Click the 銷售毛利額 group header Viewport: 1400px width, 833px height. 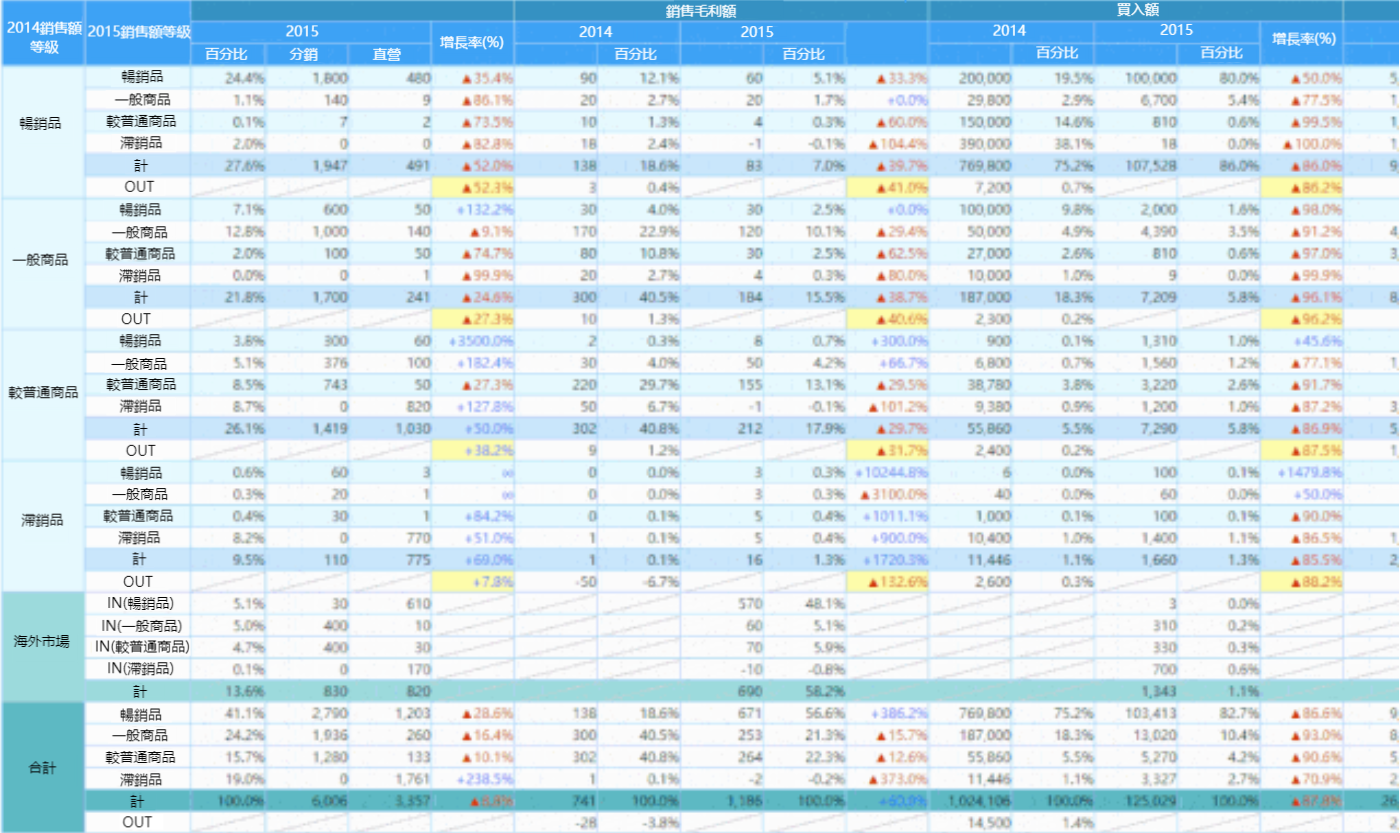click(721, 10)
